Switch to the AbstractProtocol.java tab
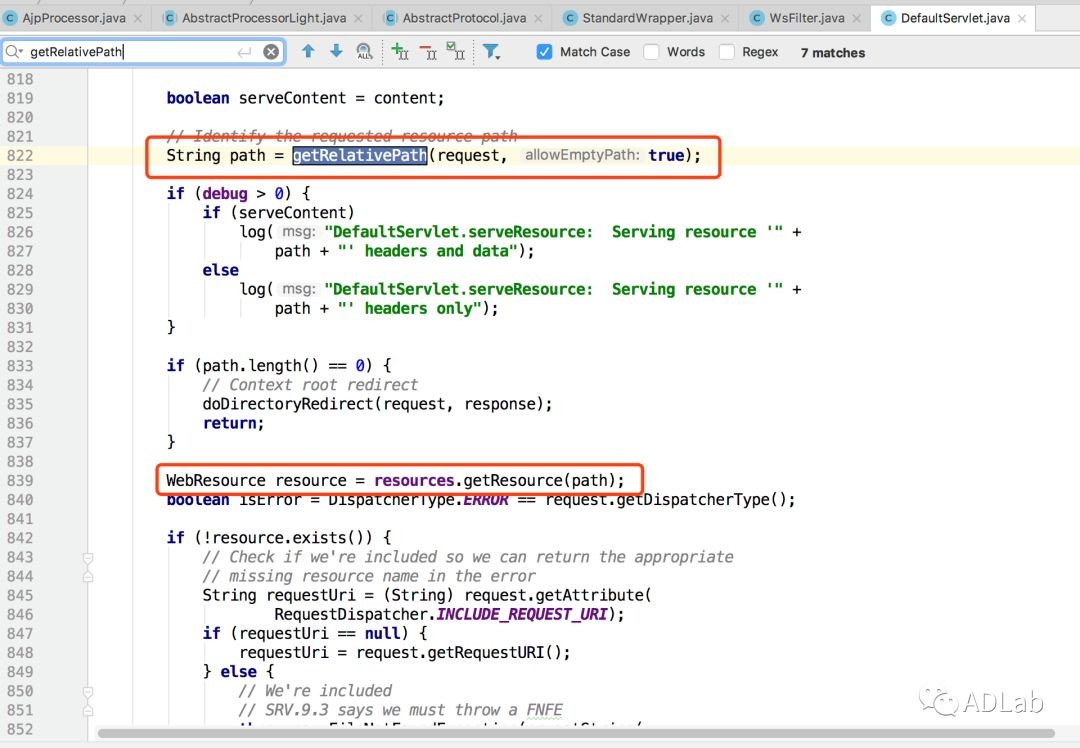1080x748 pixels. 463,18
